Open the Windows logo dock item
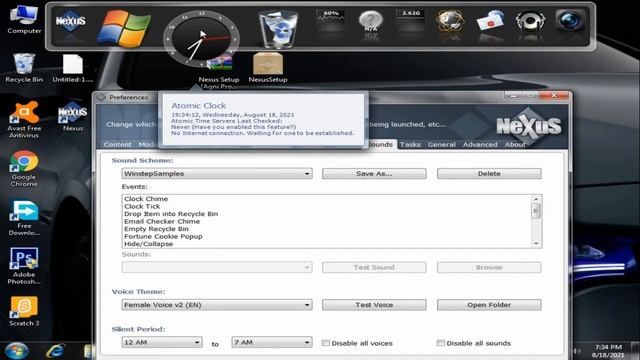Screen dimensions: 640x360 pyautogui.click(x=123, y=28)
